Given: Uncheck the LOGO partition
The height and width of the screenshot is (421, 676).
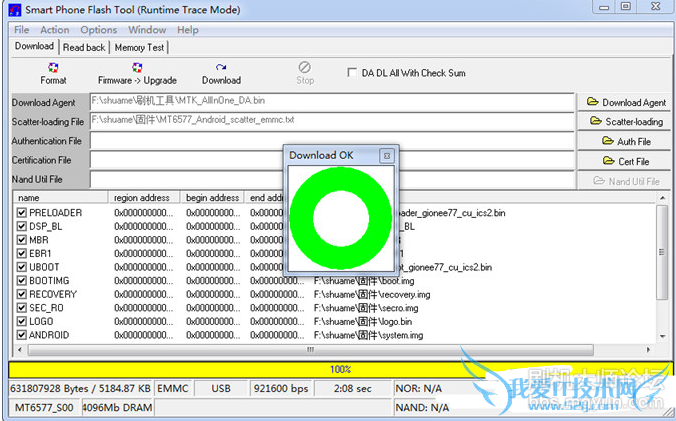Looking at the screenshot, I should [x=21, y=321].
